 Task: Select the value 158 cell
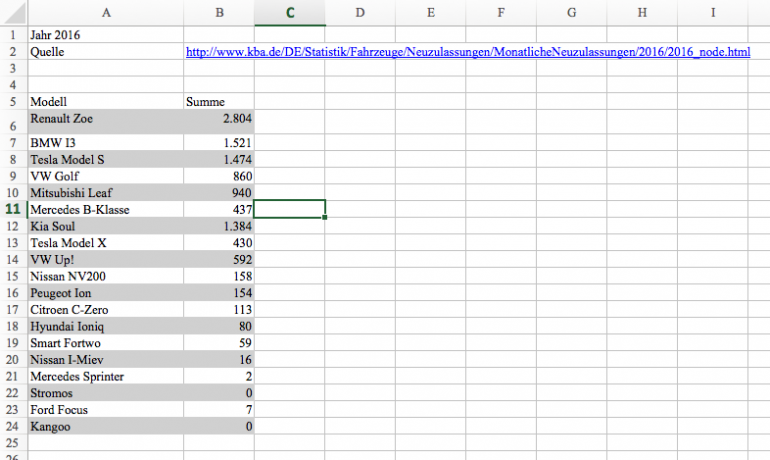coord(219,276)
